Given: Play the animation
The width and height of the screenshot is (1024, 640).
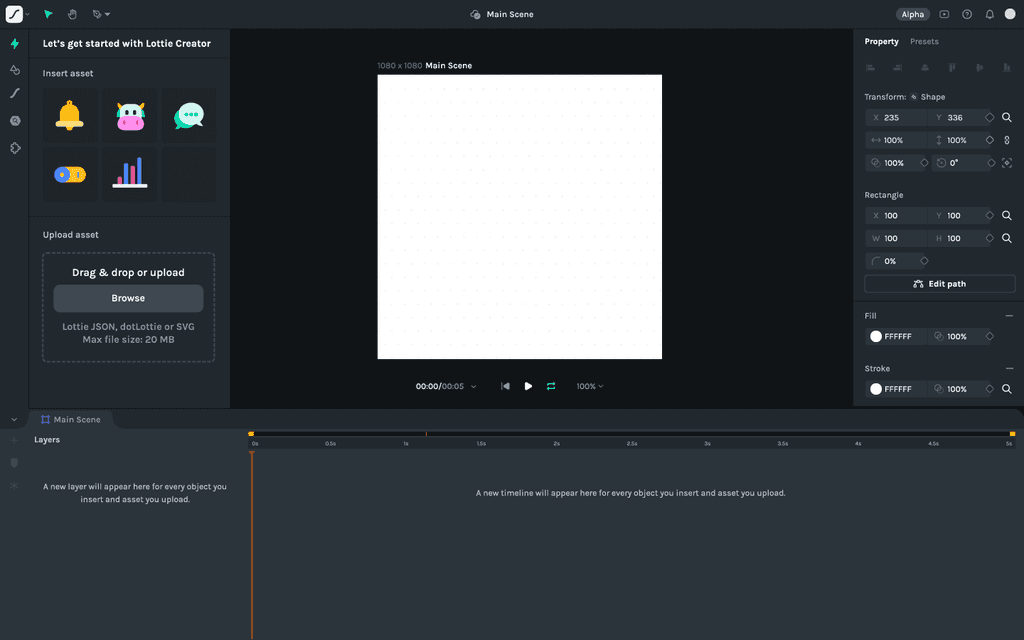Looking at the screenshot, I should coord(528,386).
